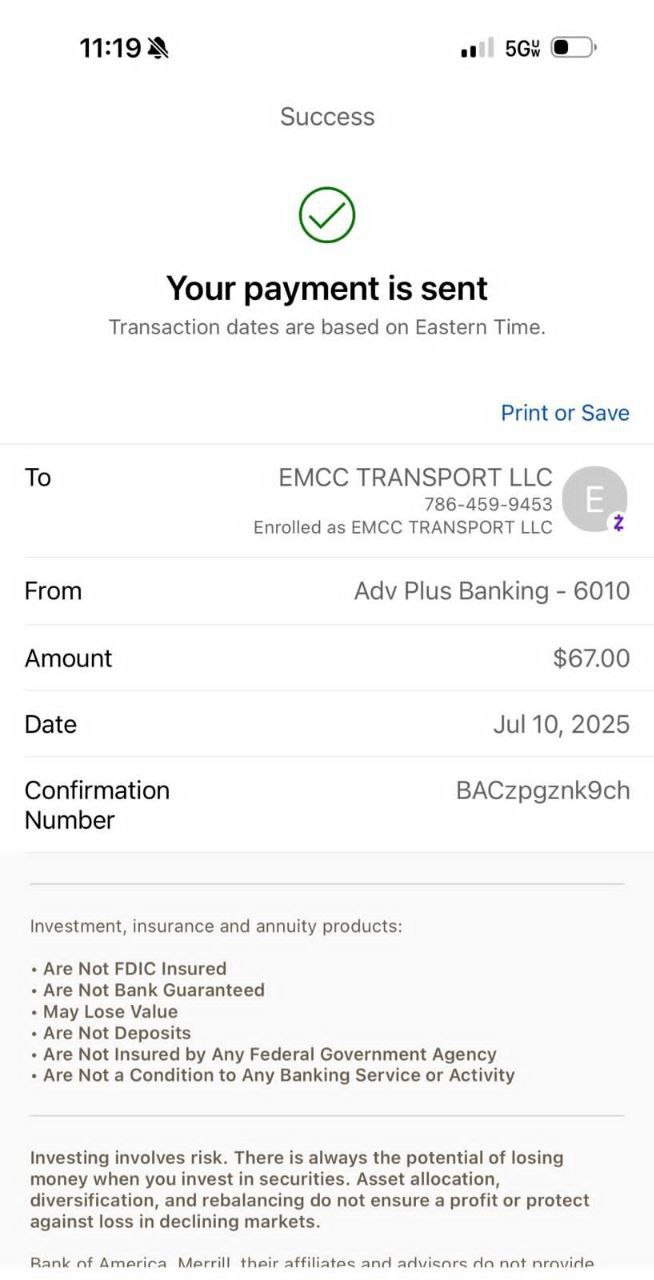Click the gray E recipient avatar
This screenshot has width=654, height=1280.
coord(594,498)
